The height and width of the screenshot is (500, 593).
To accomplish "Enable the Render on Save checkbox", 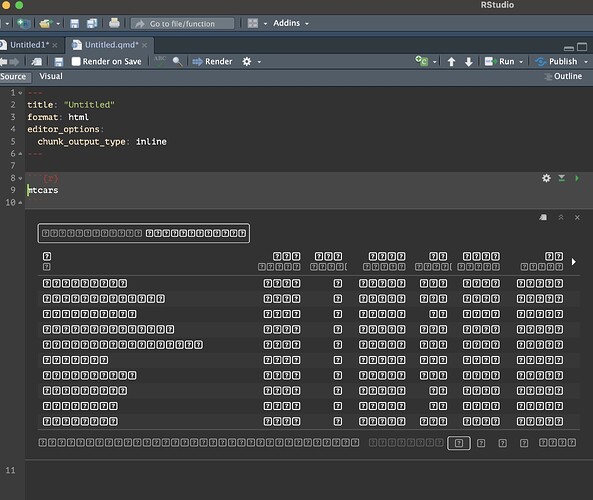I will (x=76, y=61).
